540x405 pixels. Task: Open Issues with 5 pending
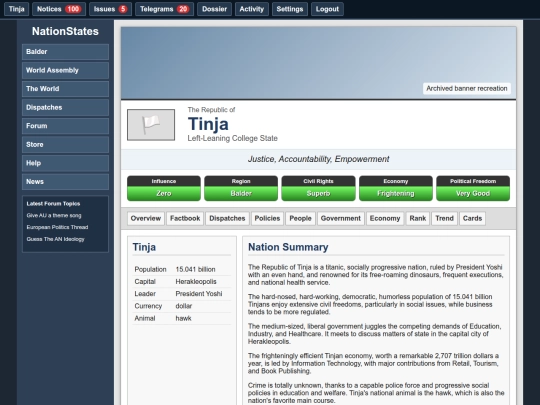(111, 9)
